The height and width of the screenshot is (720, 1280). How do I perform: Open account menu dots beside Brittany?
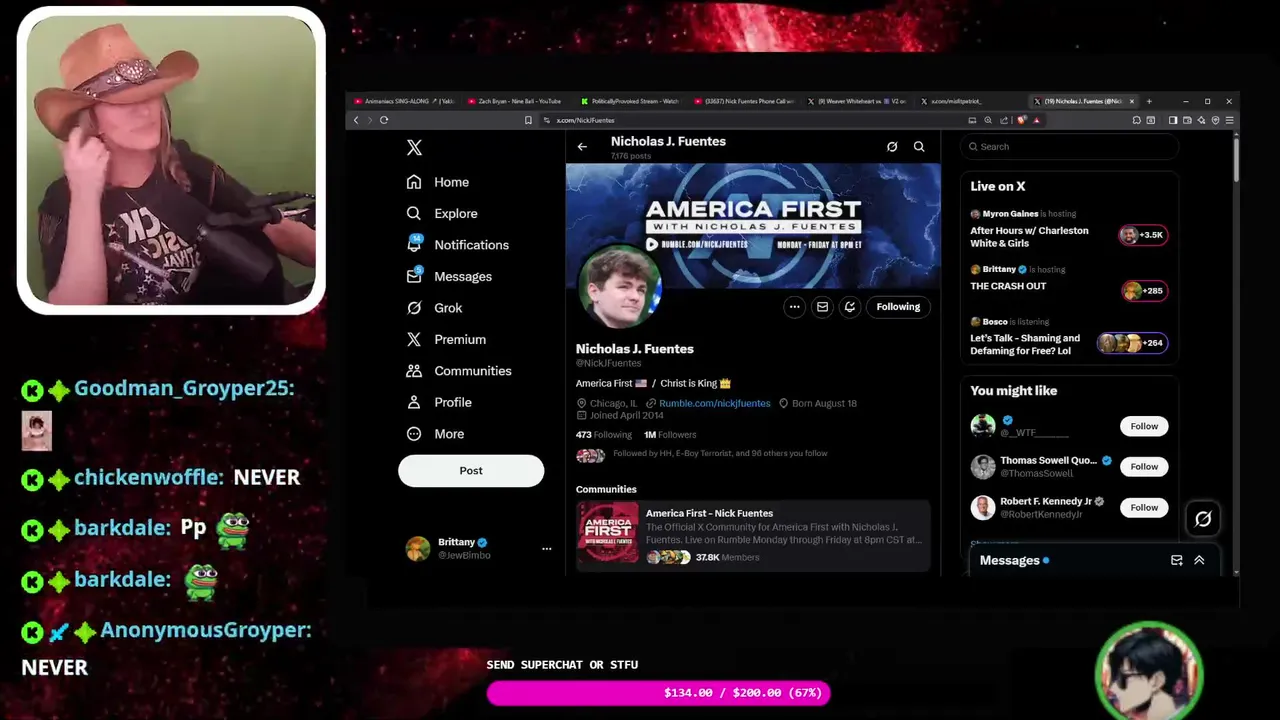(x=546, y=549)
